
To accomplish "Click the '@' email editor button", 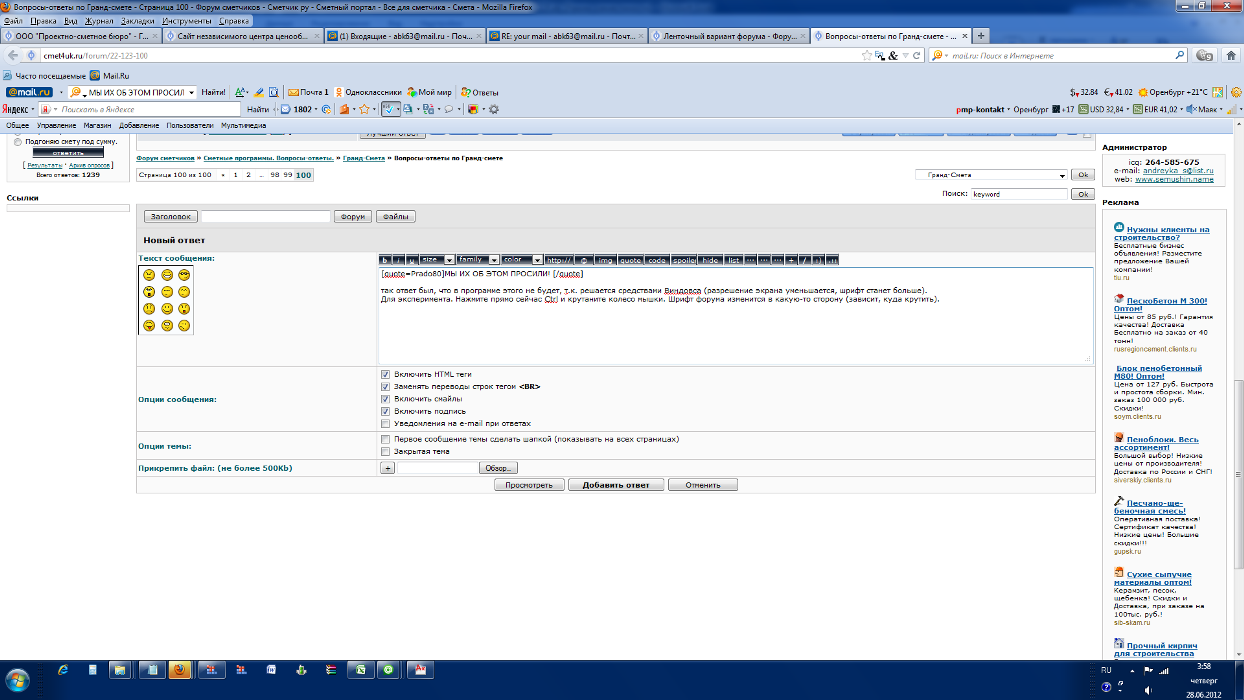I will coord(585,260).
